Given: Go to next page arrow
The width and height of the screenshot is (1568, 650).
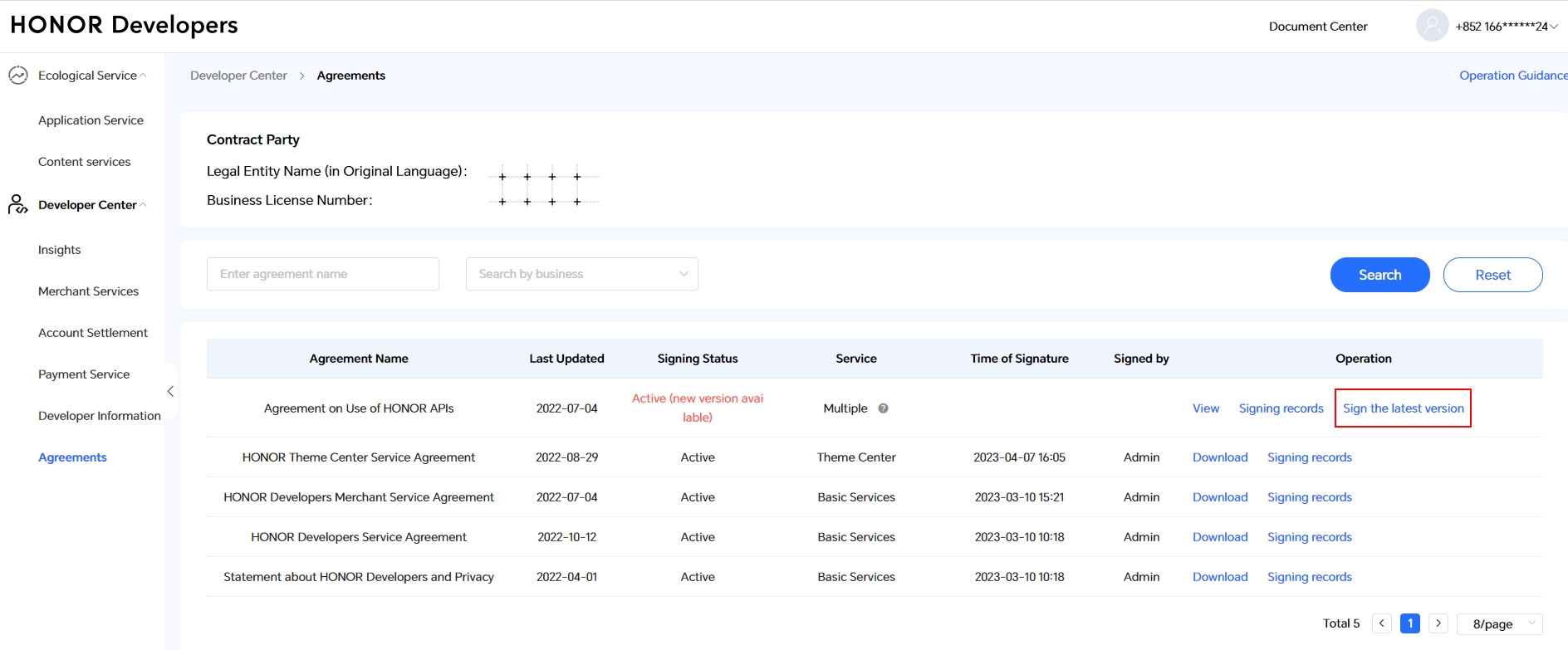Looking at the screenshot, I should 1438,623.
